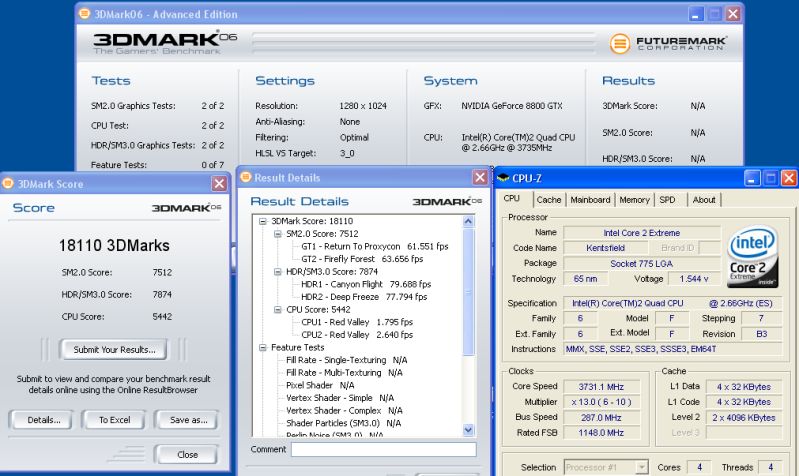The height and width of the screenshot is (476, 799).
Task: Click the Result Details scroll down arrow
Action: pos(468,430)
